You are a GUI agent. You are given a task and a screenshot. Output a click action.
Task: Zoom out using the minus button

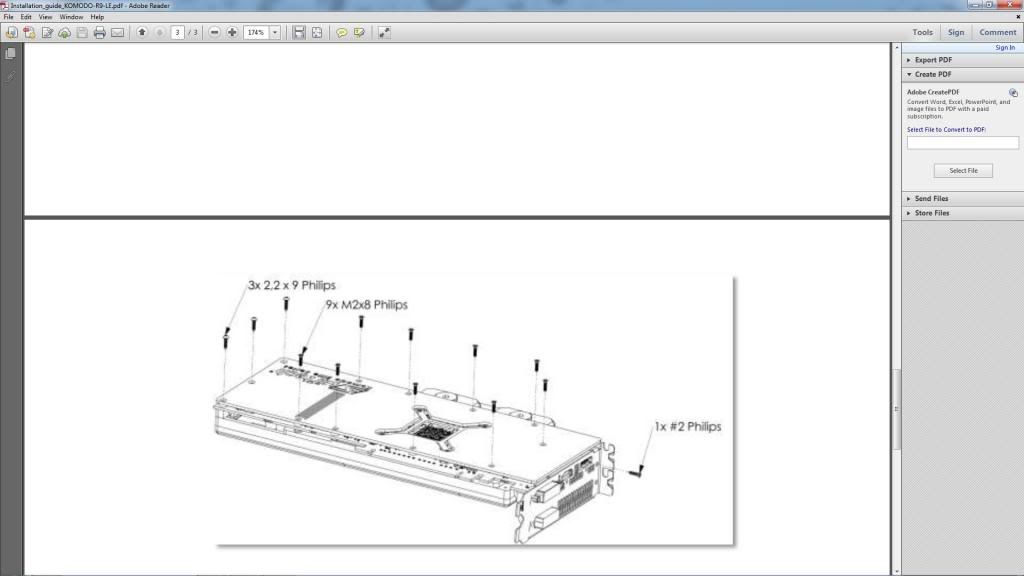[215, 33]
